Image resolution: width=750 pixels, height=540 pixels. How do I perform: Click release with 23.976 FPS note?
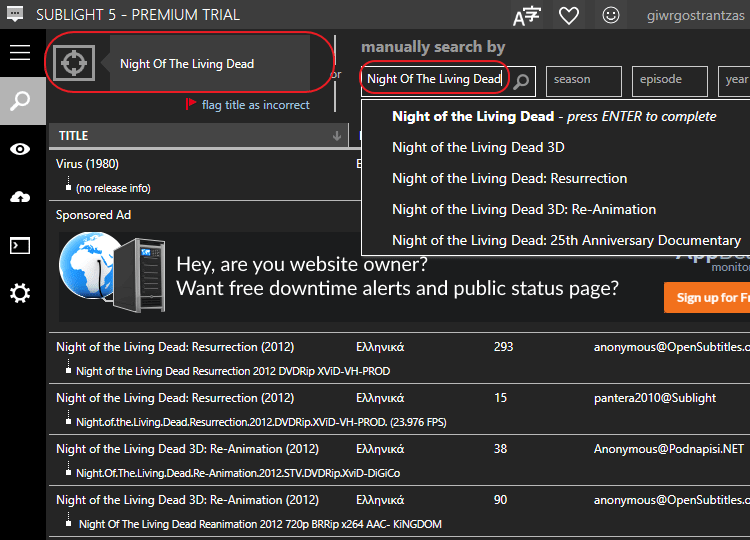(261, 422)
